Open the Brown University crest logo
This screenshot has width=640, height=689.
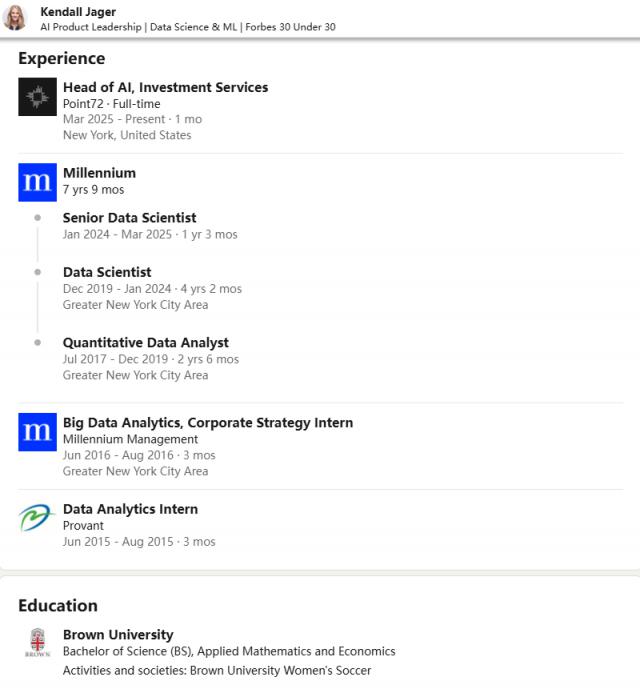[37, 644]
